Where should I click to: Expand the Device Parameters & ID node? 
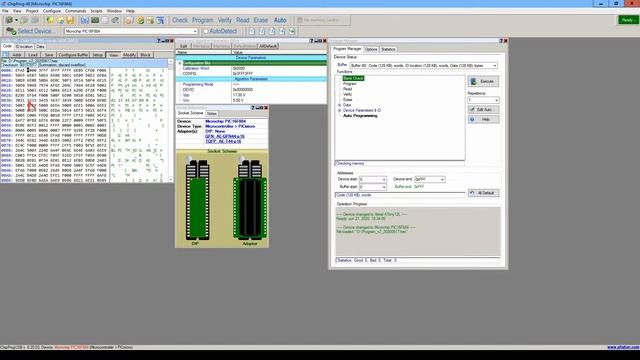(340, 111)
